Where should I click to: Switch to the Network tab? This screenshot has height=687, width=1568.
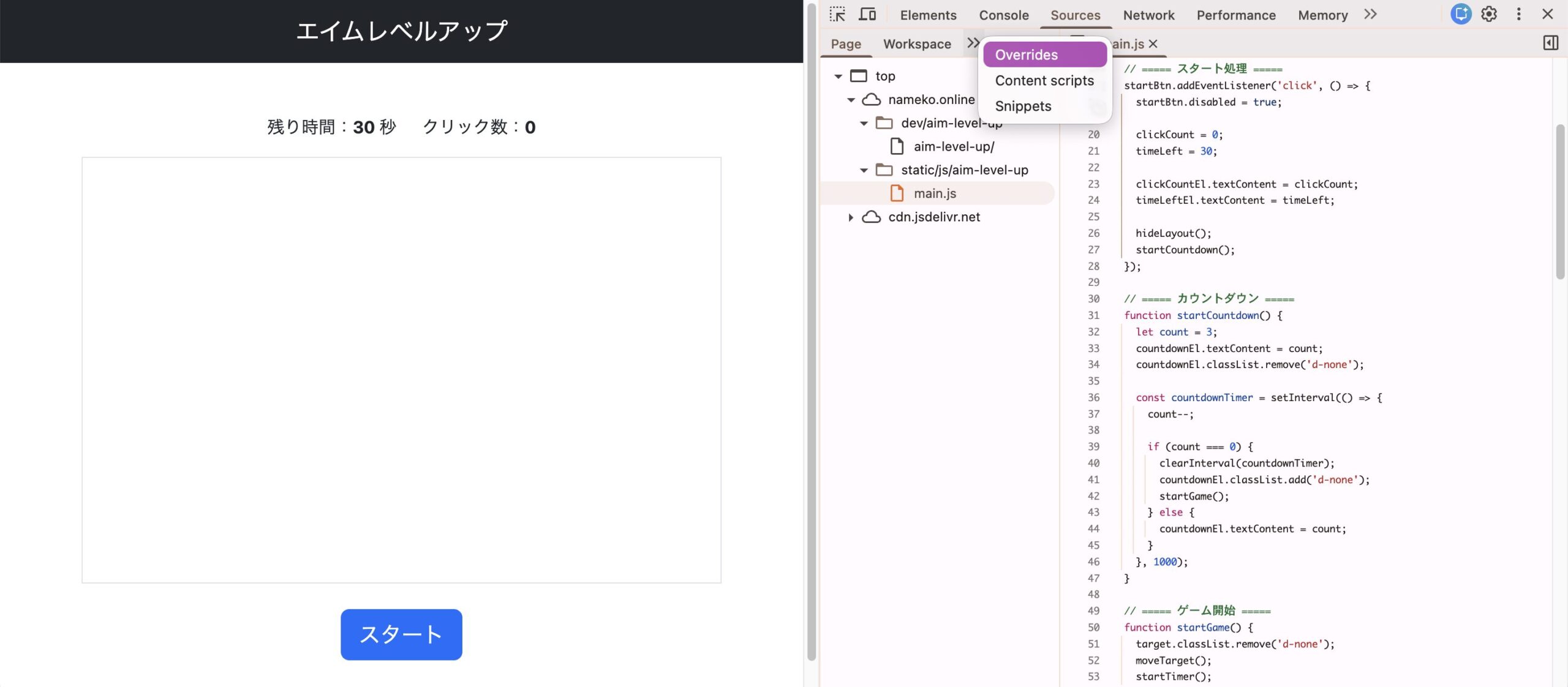(1148, 15)
